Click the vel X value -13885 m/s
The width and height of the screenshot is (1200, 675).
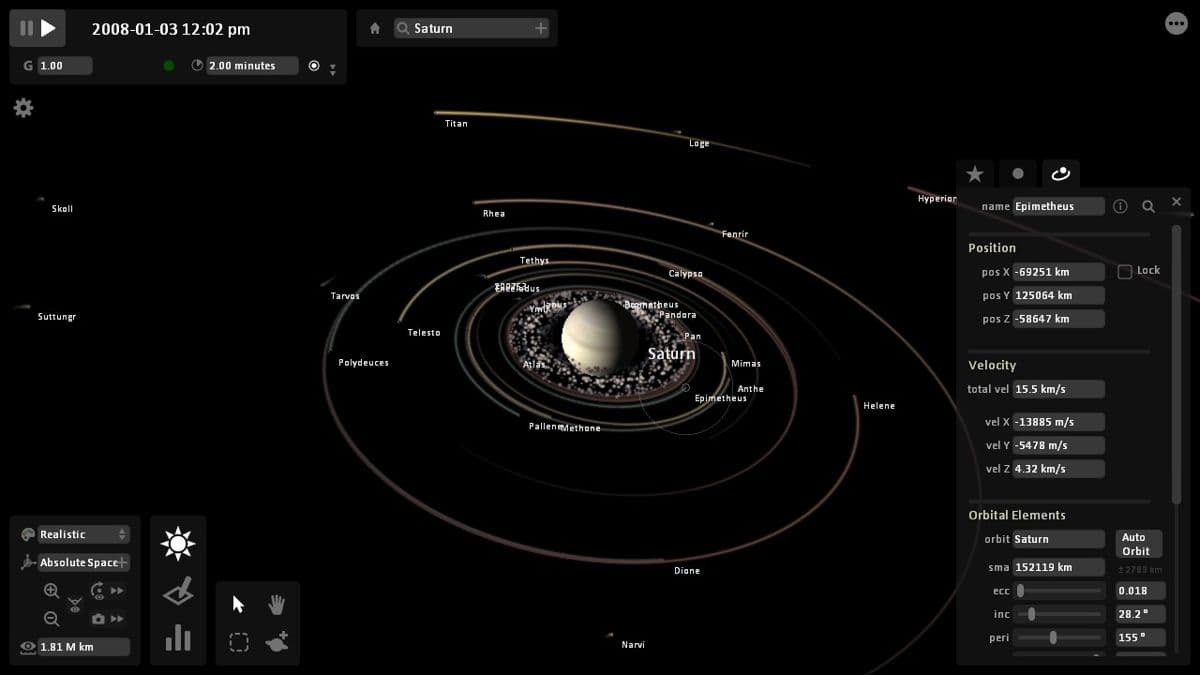click(1059, 422)
